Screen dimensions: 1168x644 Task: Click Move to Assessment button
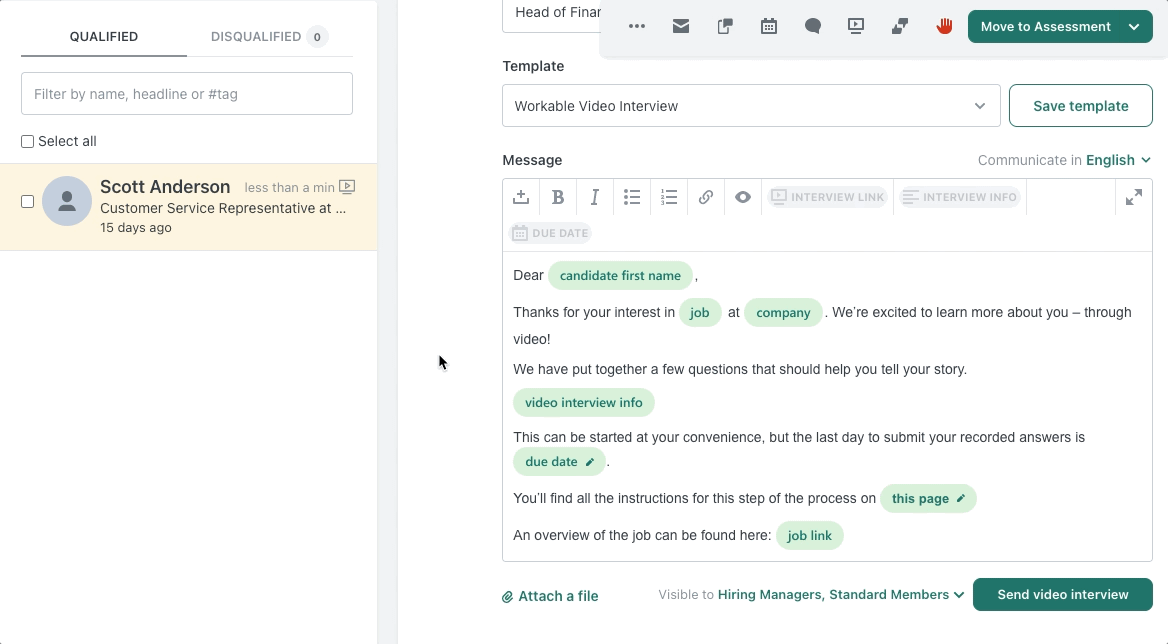1045,27
